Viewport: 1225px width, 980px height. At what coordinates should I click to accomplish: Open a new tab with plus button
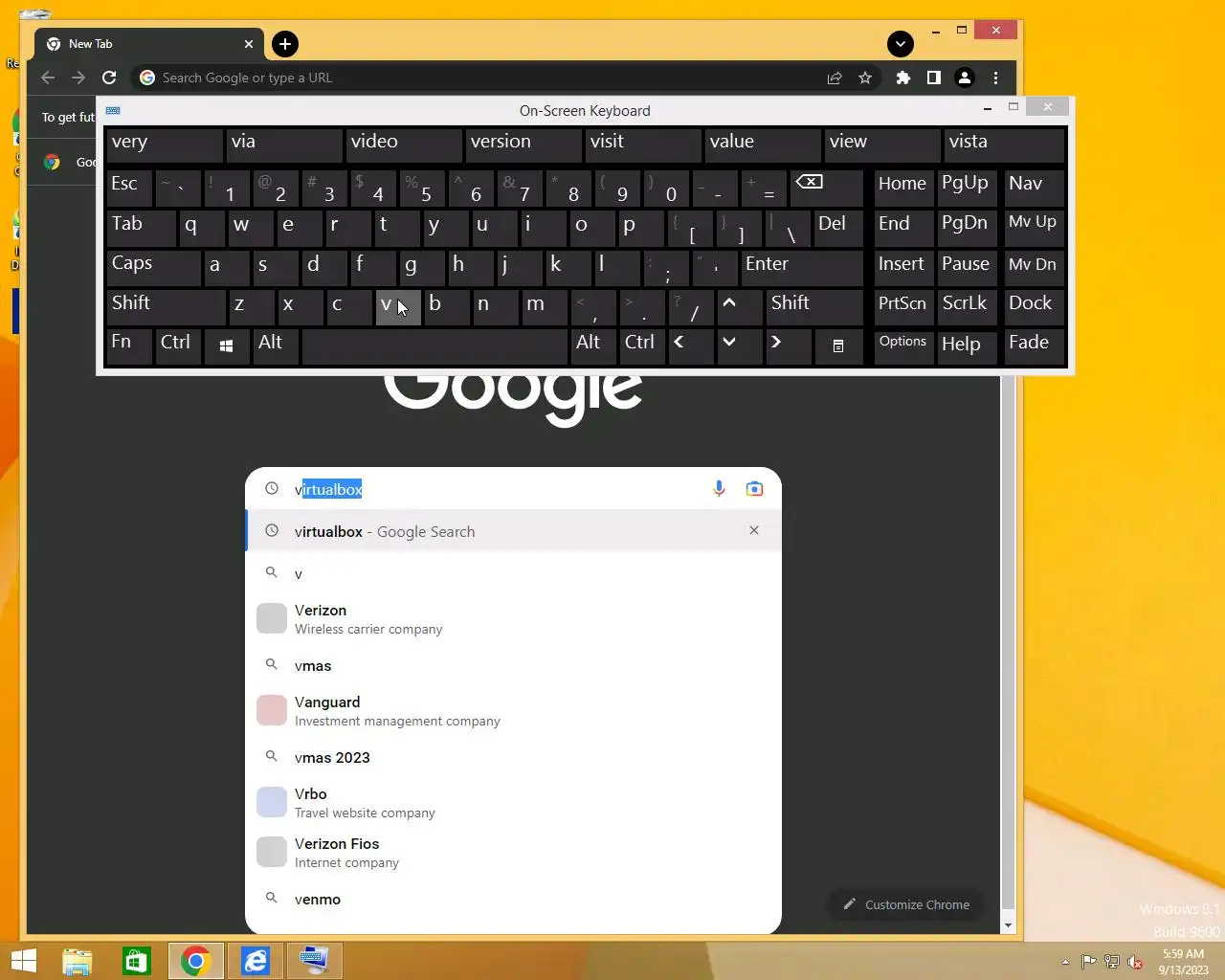click(x=285, y=44)
